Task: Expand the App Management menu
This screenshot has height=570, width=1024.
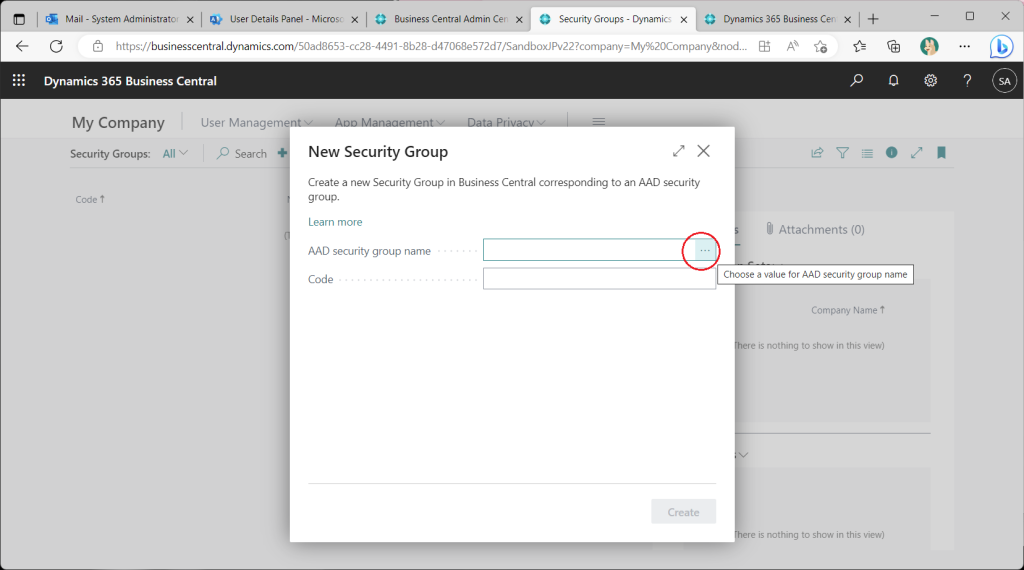Action: [390, 122]
